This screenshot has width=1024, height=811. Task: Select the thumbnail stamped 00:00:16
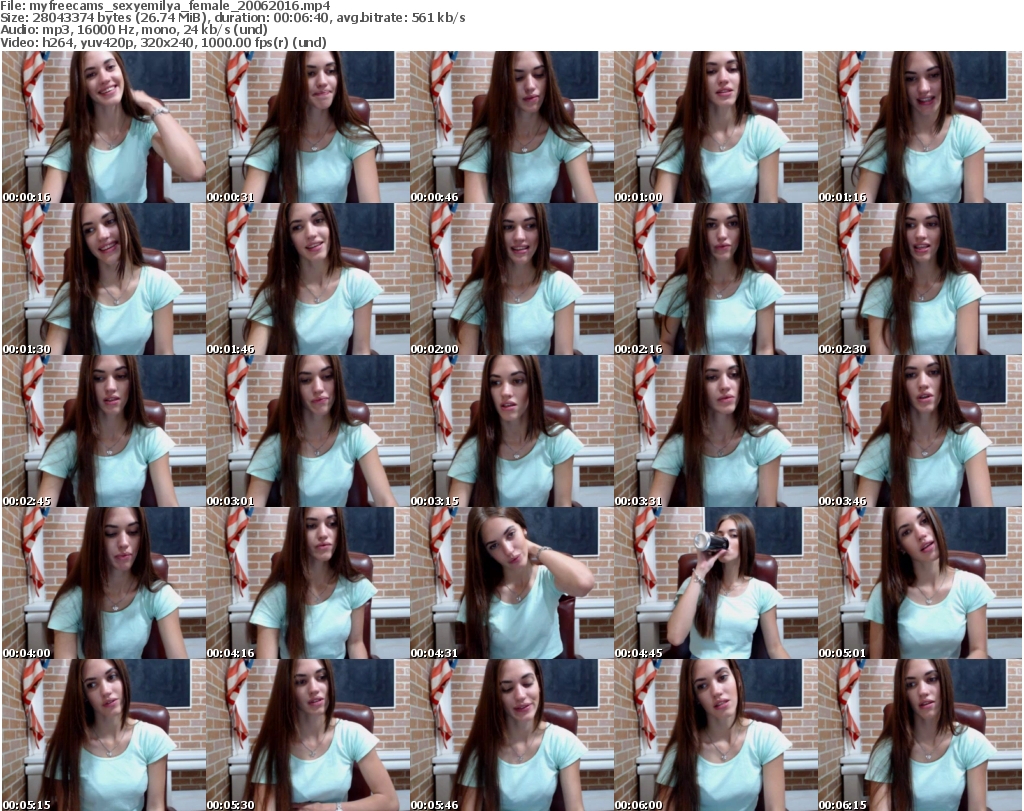[104, 127]
